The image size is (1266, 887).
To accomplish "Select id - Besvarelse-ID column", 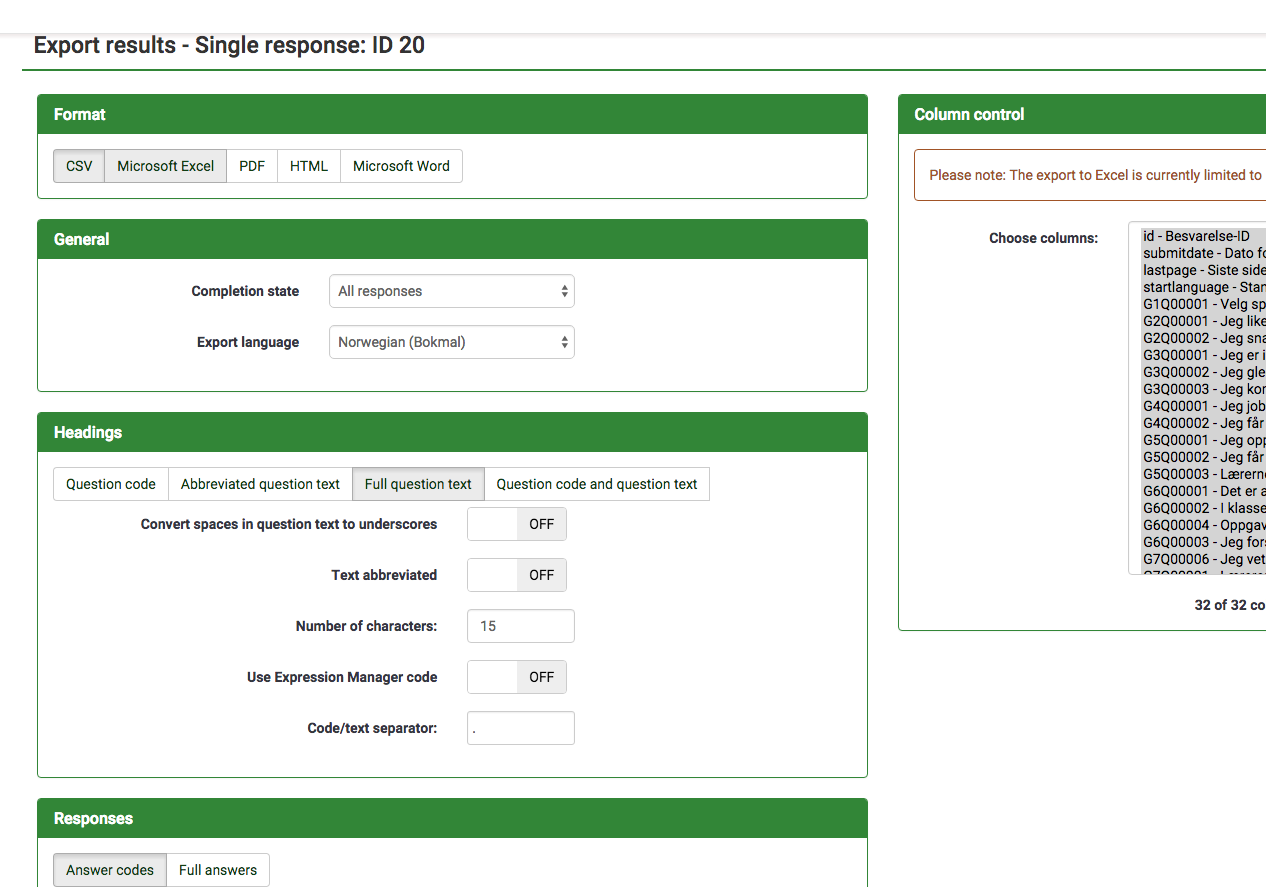I will click(1196, 236).
